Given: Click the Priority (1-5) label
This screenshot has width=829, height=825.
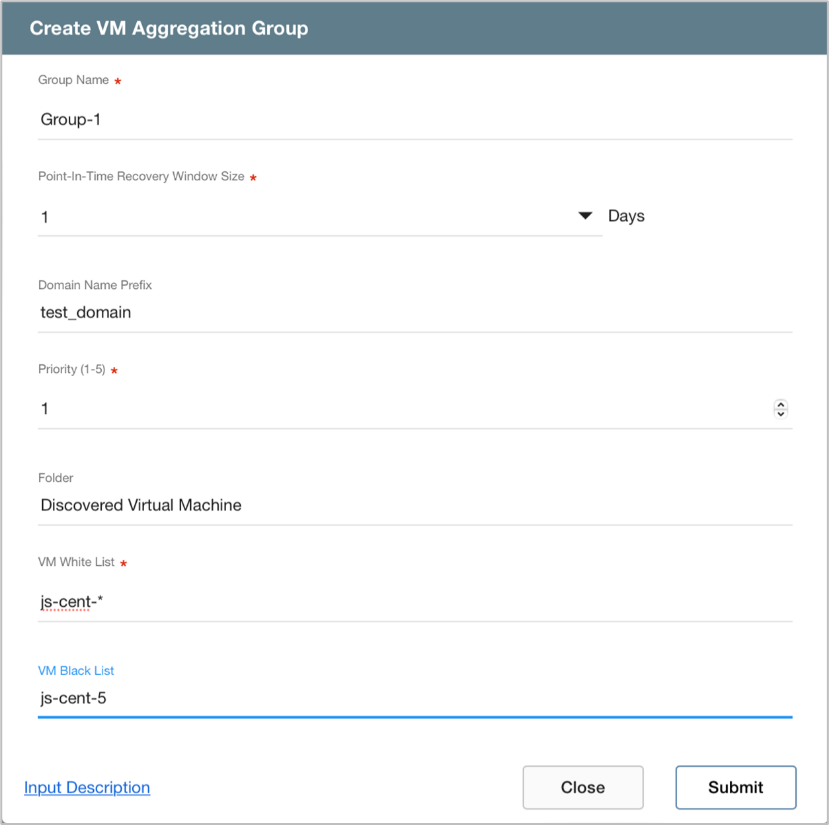Looking at the screenshot, I should [72, 370].
